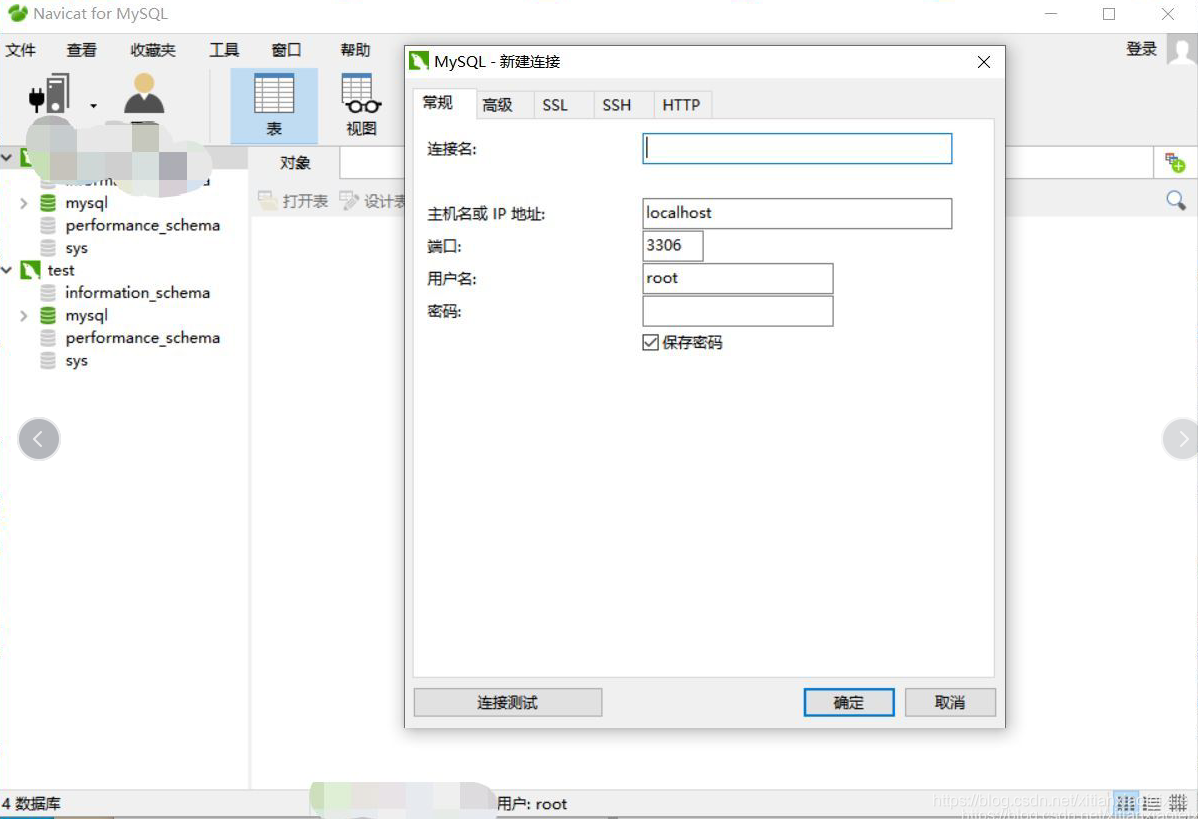Open the 对象 tab
Screen dimensions: 1198x819
click(x=295, y=163)
